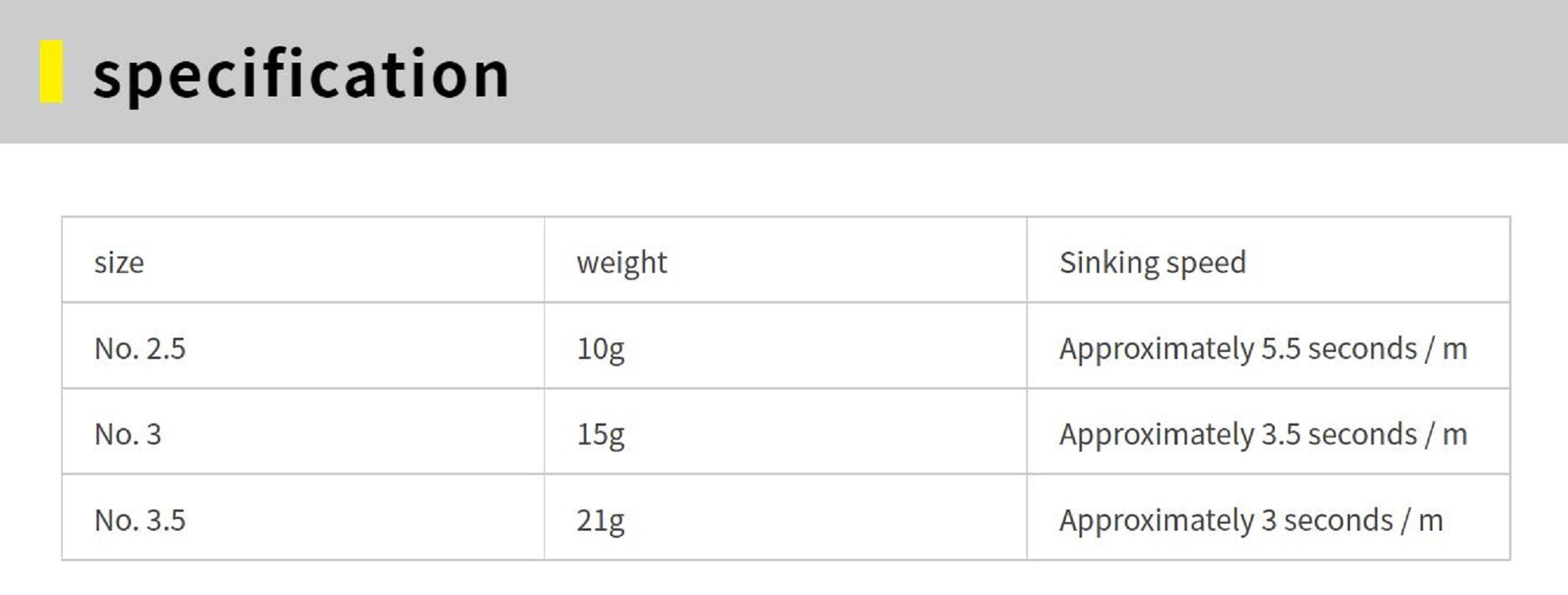This screenshot has width=1568, height=595.
Task: Select the "size" column header
Action: pos(119,263)
